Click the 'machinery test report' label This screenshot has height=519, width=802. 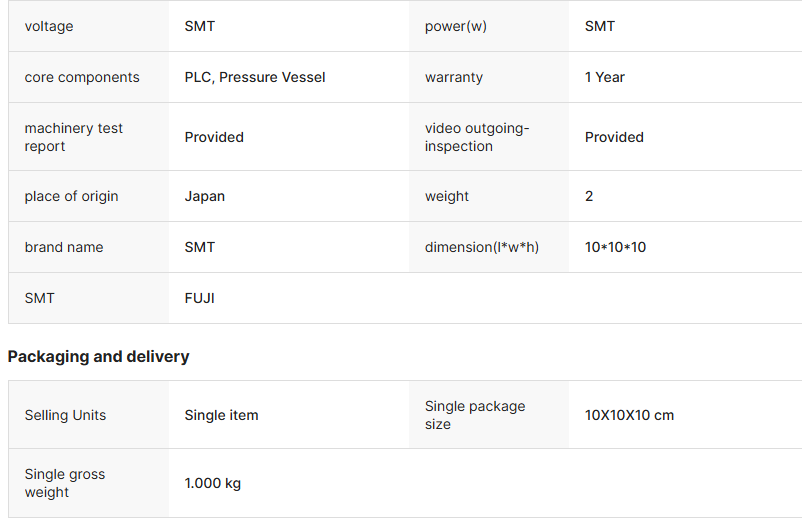[74, 137]
